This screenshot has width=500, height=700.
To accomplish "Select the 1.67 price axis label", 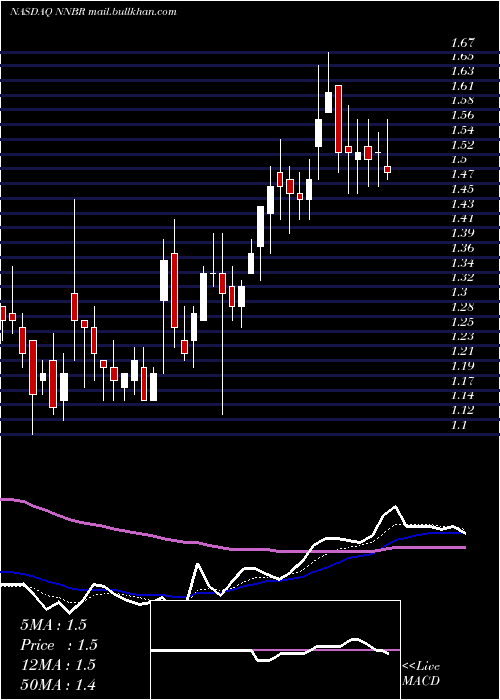I will tap(462, 43).
